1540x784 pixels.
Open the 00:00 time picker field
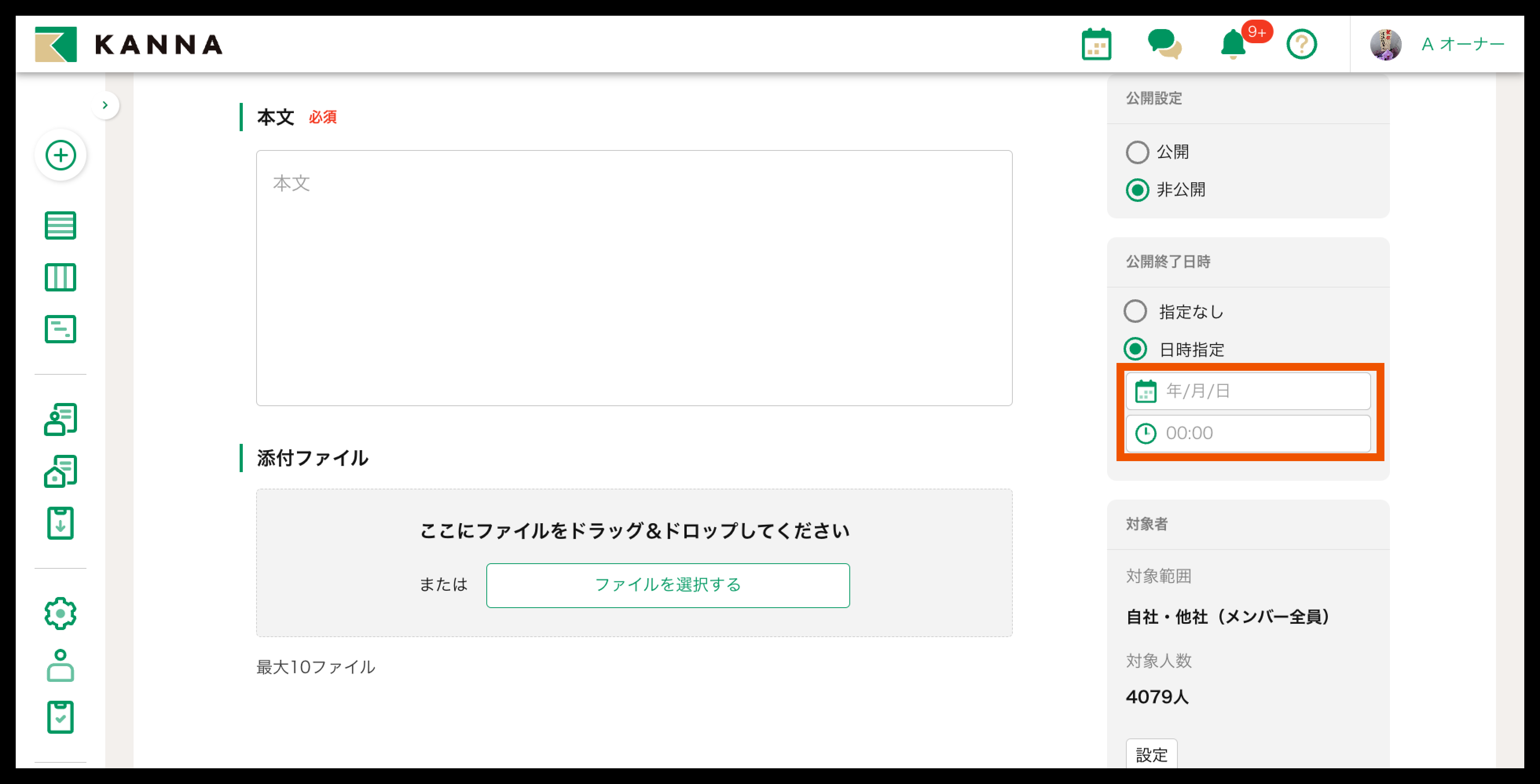point(1248,433)
